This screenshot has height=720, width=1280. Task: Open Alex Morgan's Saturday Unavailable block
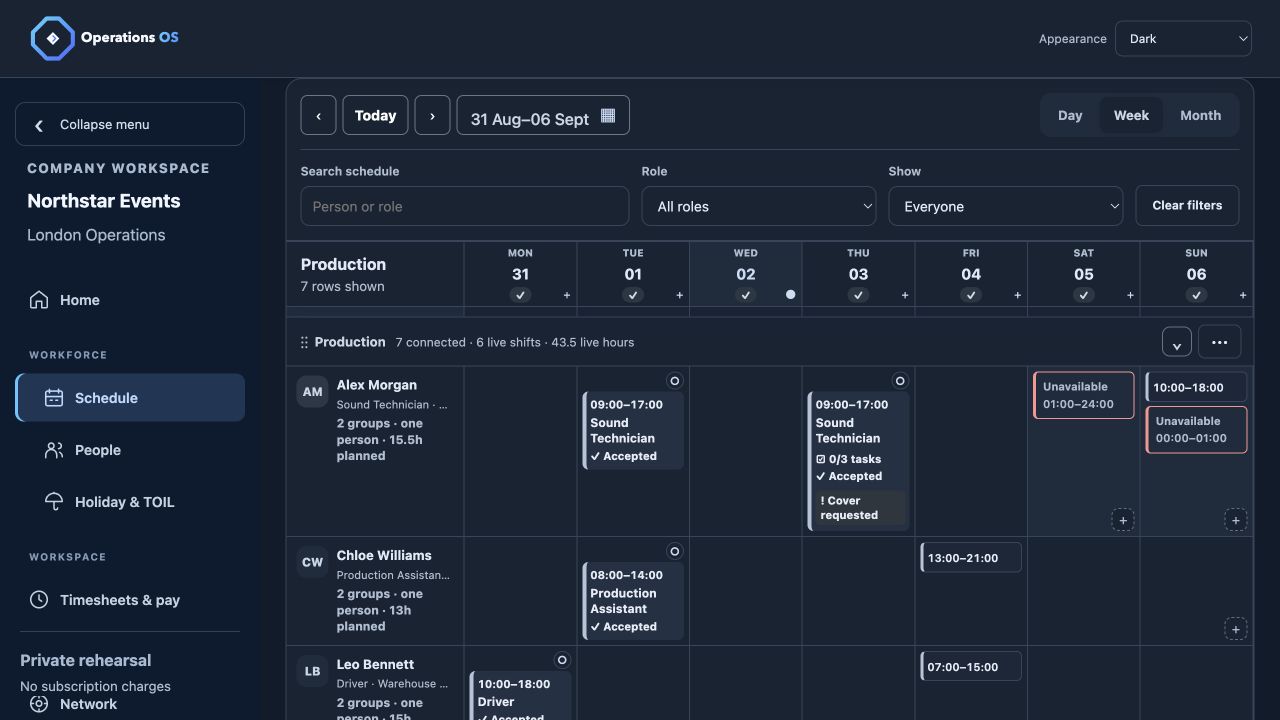pos(1084,395)
